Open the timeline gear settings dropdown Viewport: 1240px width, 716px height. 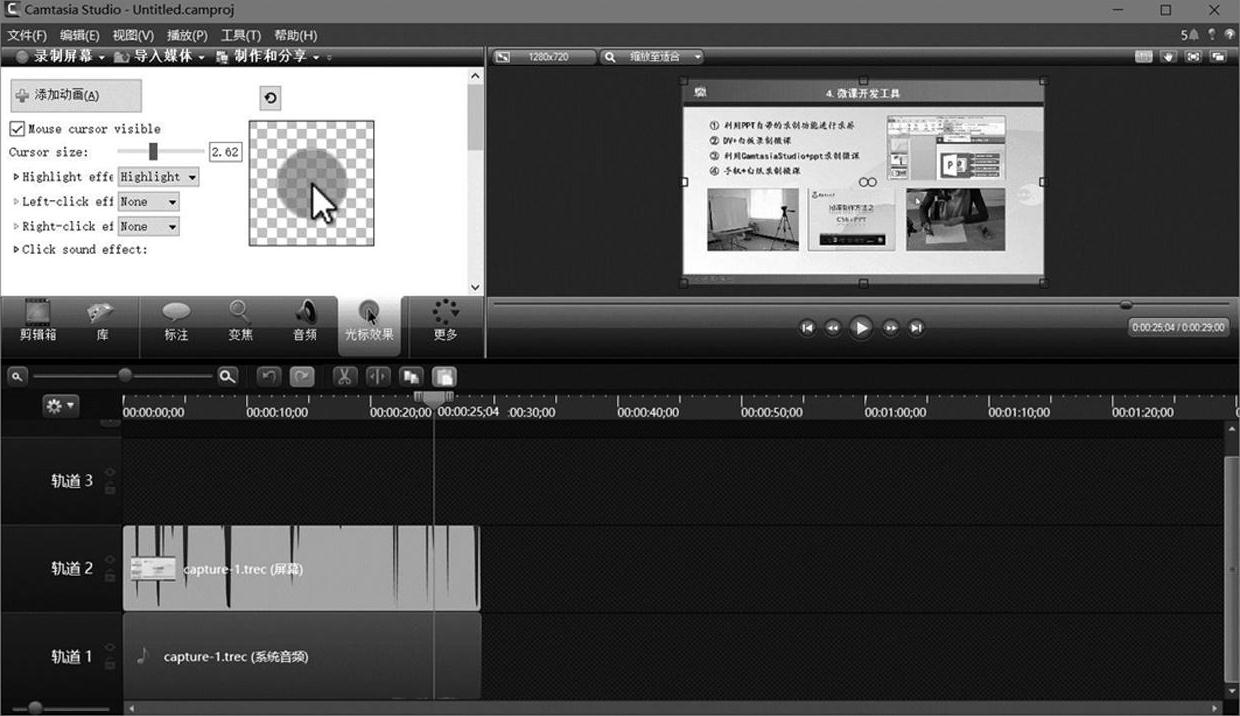pos(60,405)
